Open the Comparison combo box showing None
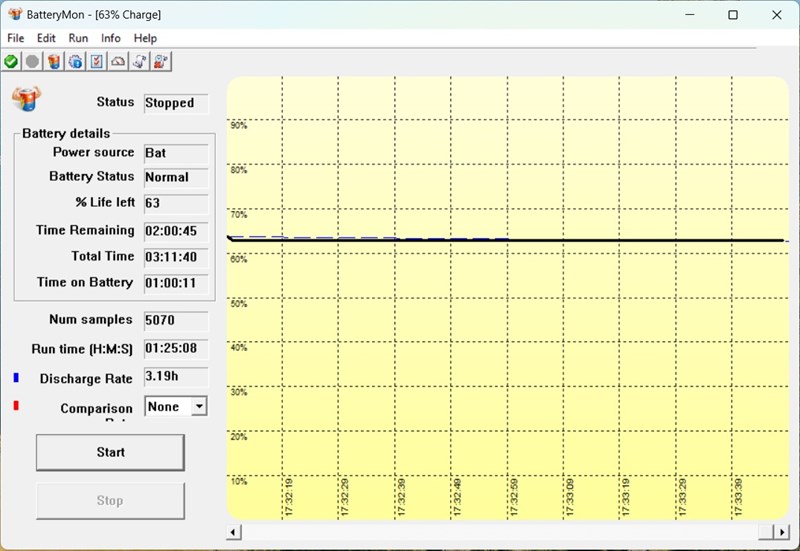This screenshot has height=551, width=800. click(176, 407)
